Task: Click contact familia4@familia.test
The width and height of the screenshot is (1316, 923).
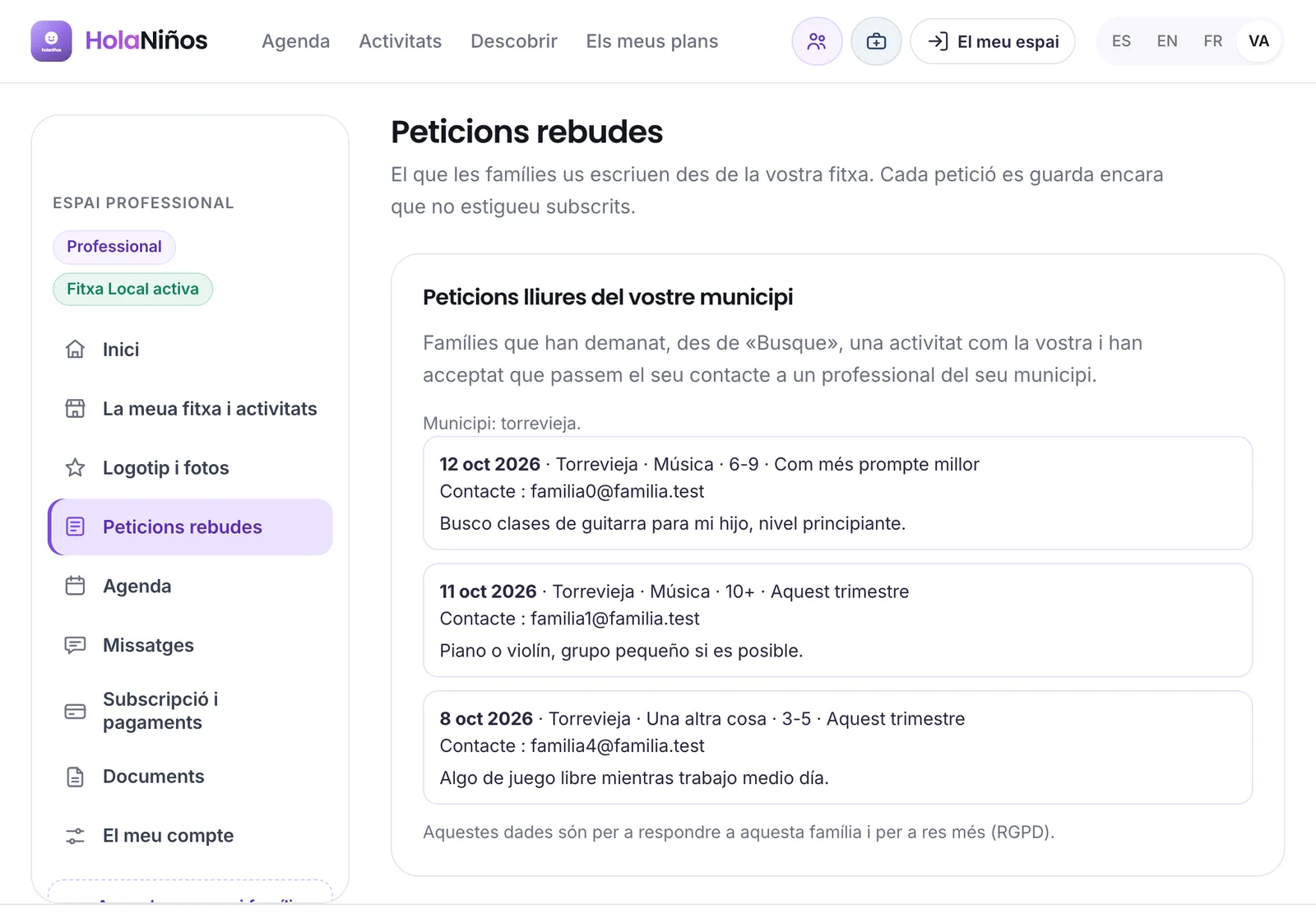Action: pyautogui.click(x=617, y=746)
